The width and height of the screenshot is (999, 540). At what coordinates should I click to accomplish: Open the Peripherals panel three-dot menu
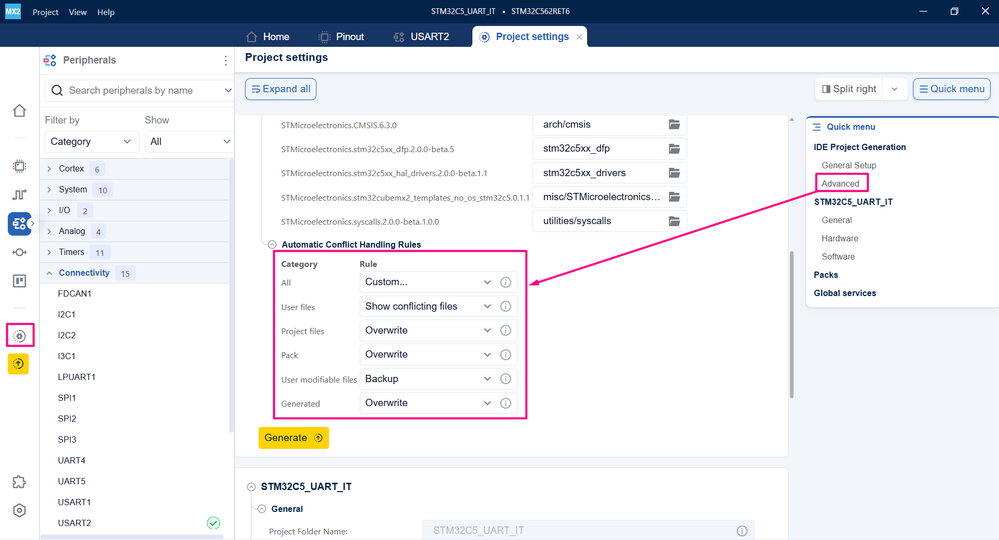[226, 60]
